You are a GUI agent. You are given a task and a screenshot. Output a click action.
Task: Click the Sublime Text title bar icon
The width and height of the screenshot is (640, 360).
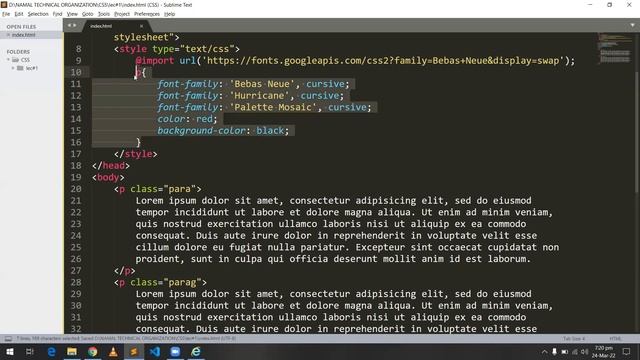[x=4, y=4]
